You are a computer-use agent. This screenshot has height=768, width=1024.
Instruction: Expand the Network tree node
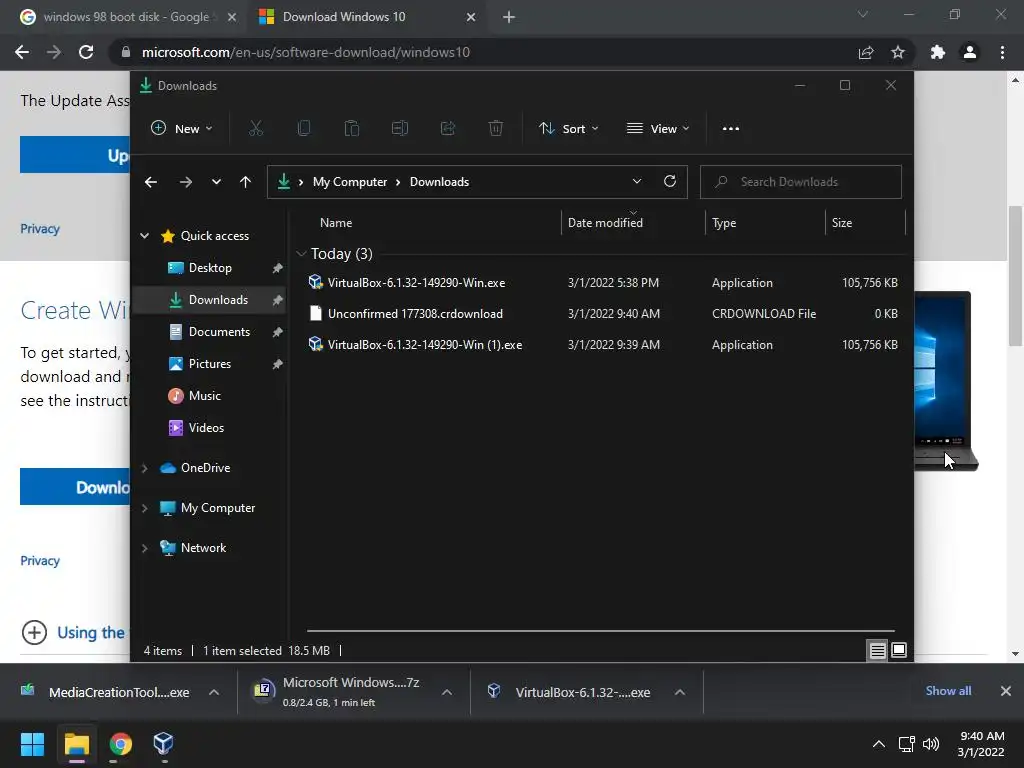point(145,548)
